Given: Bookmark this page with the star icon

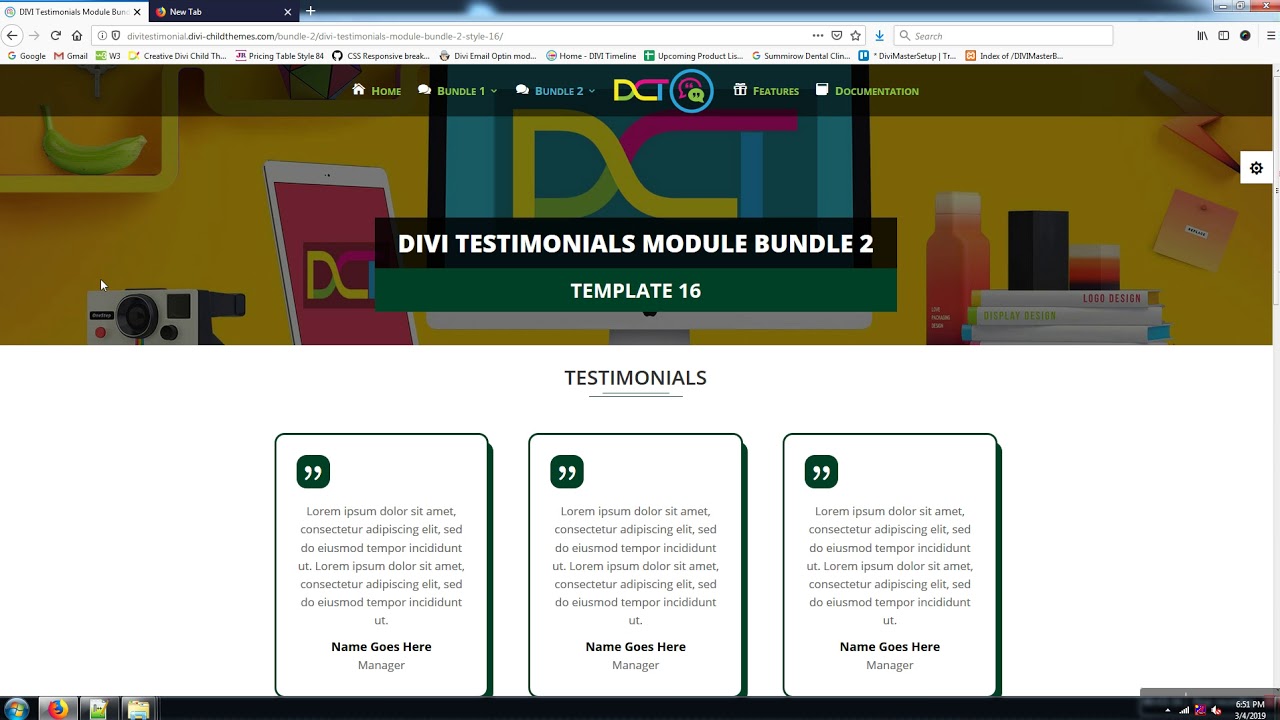Looking at the screenshot, I should [x=856, y=36].
